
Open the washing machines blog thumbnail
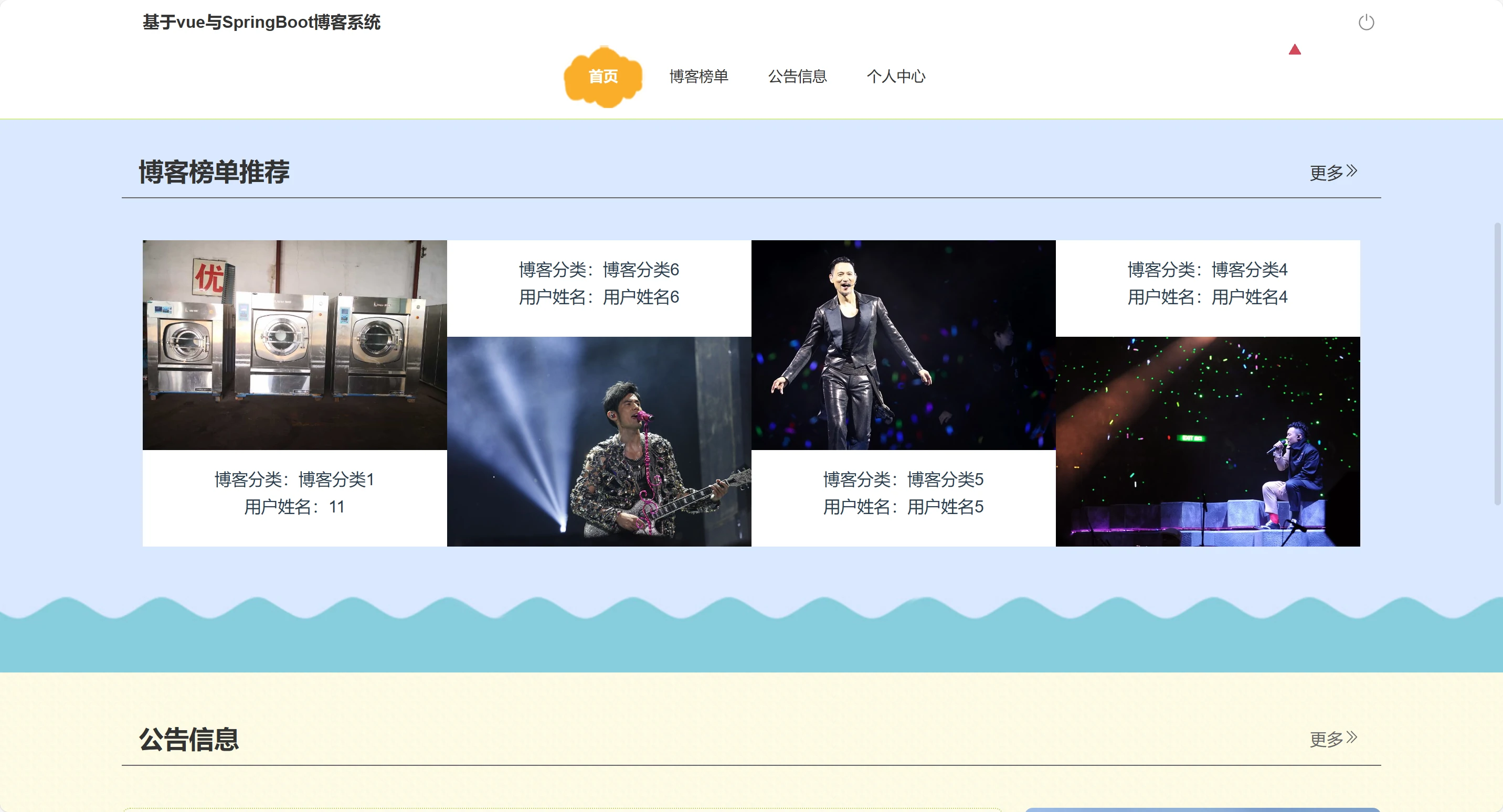click(294, 345)
